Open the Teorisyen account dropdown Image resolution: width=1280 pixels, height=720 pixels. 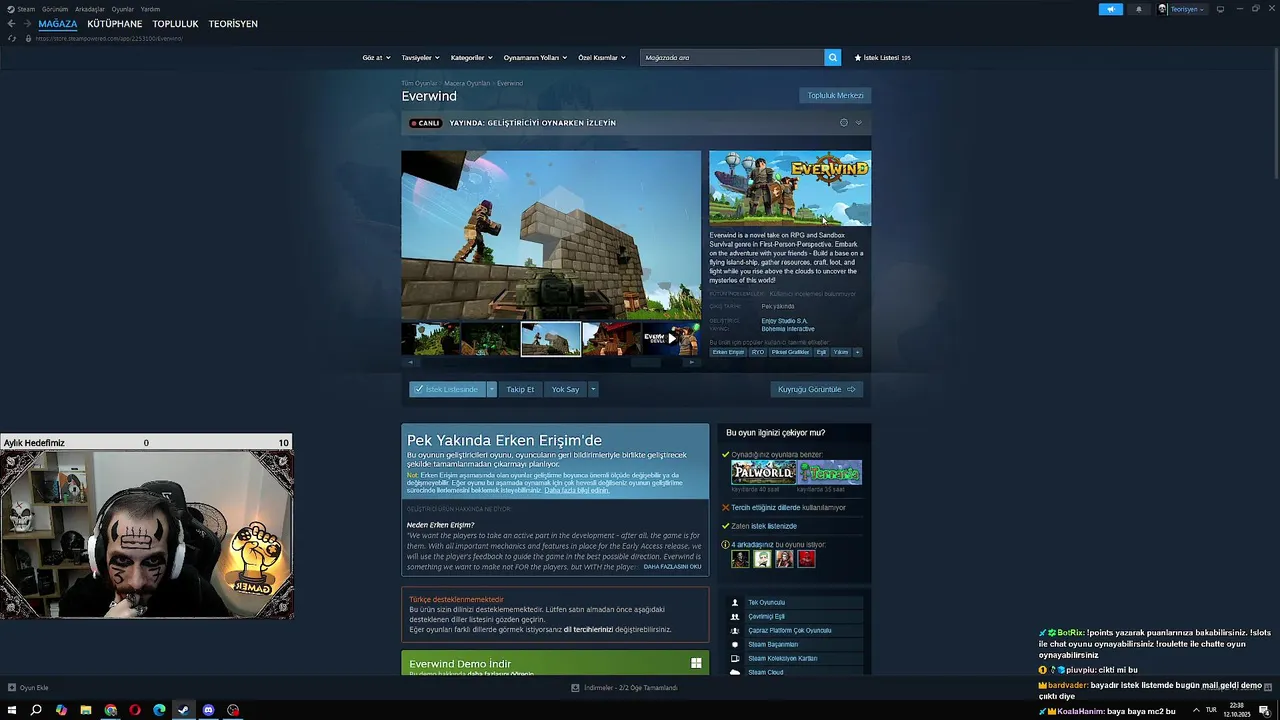[x=1182, y=9]
